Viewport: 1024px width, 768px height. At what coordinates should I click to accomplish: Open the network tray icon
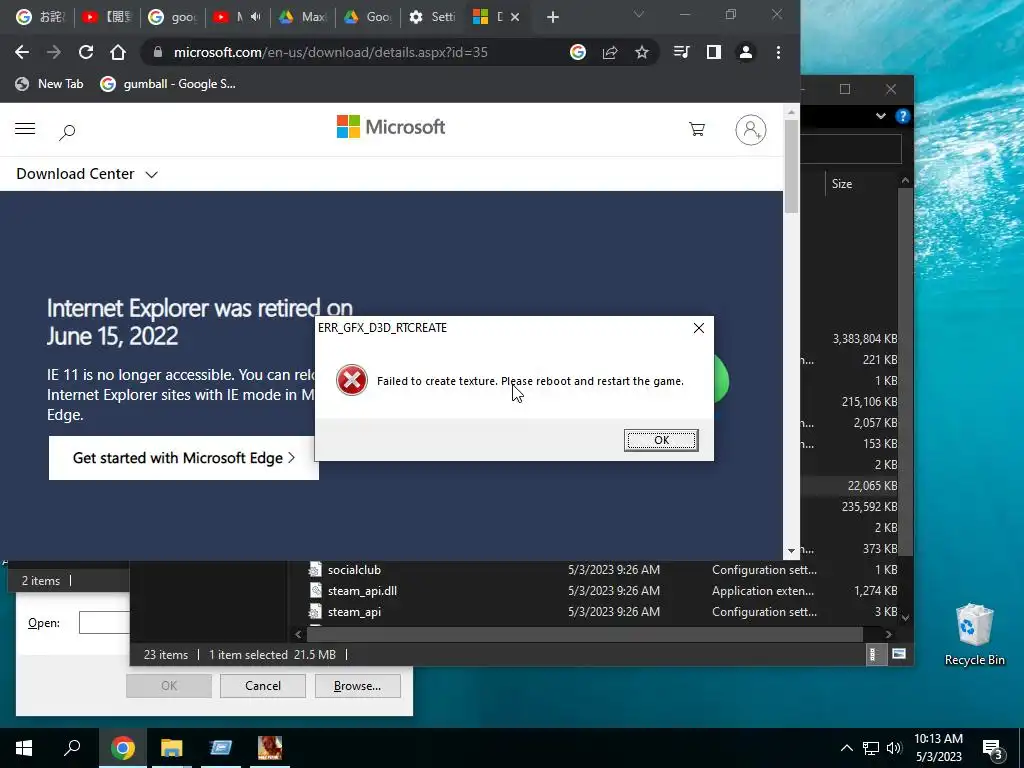[871, 748]
